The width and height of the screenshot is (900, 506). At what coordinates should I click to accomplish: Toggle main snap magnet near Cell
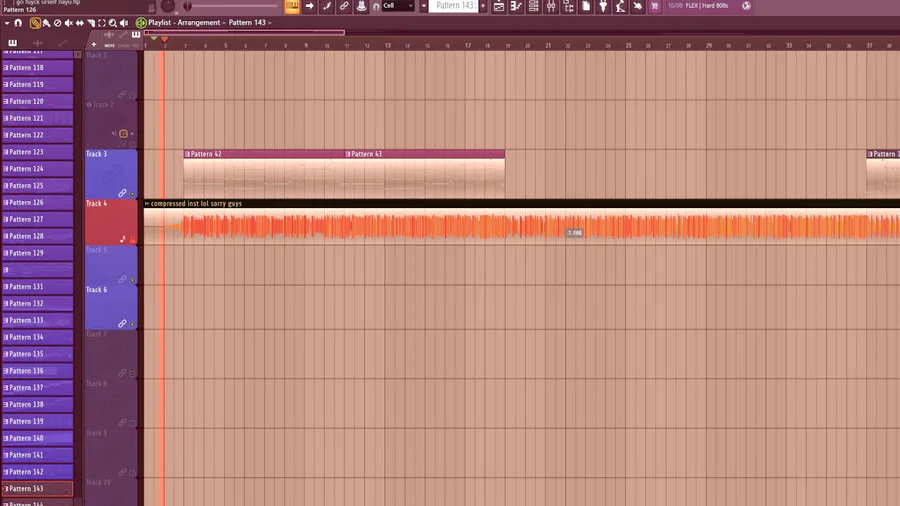(x=376, y=6)
